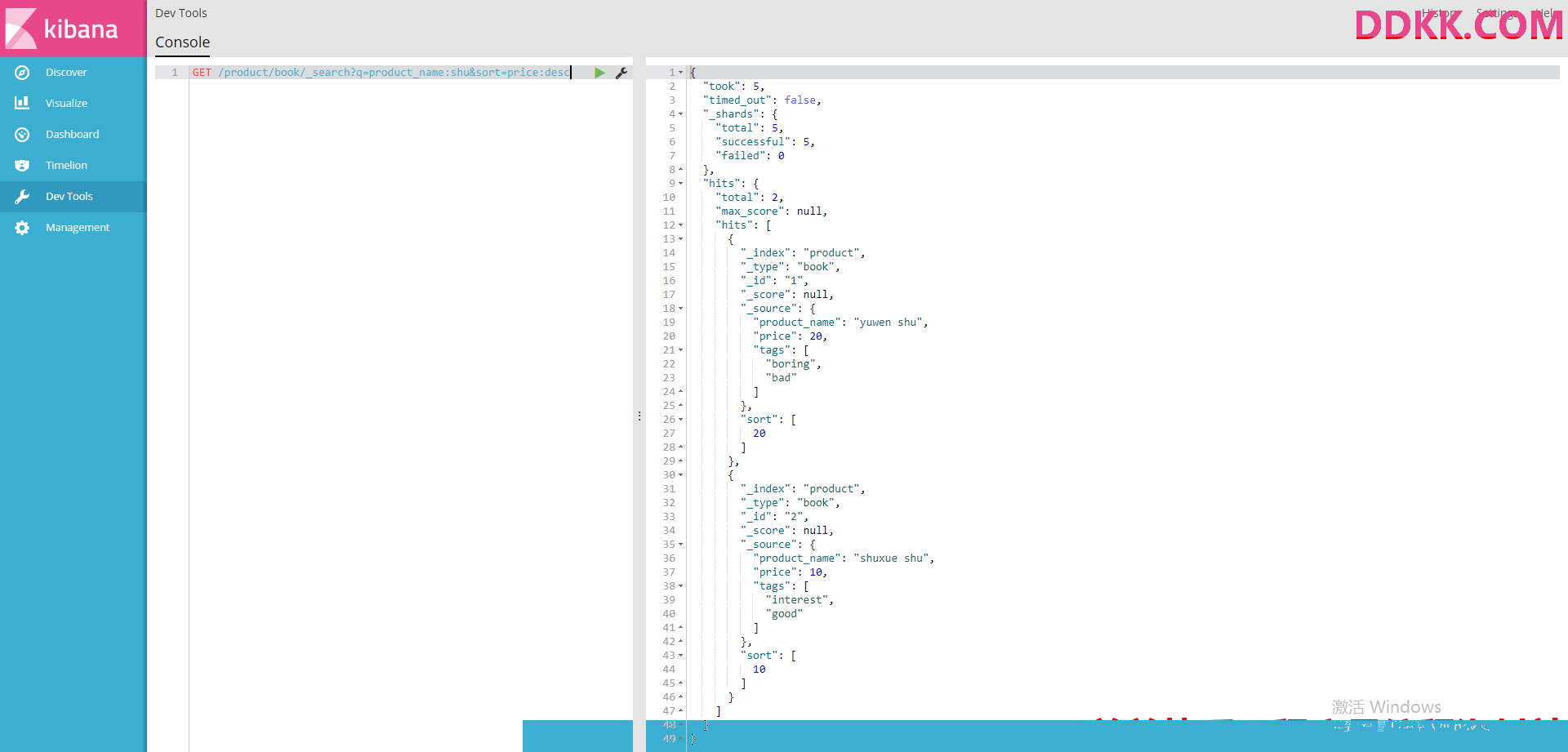1568x752 pixels.
Task: Click "boring" tag value
Action: pos(791,364)
